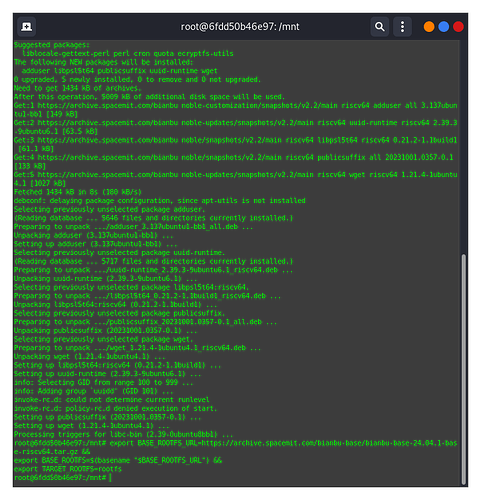Click 'info: Selecting GID from range' line
The height and width of the screenshot is (500, 481).
tap(104, 383)
